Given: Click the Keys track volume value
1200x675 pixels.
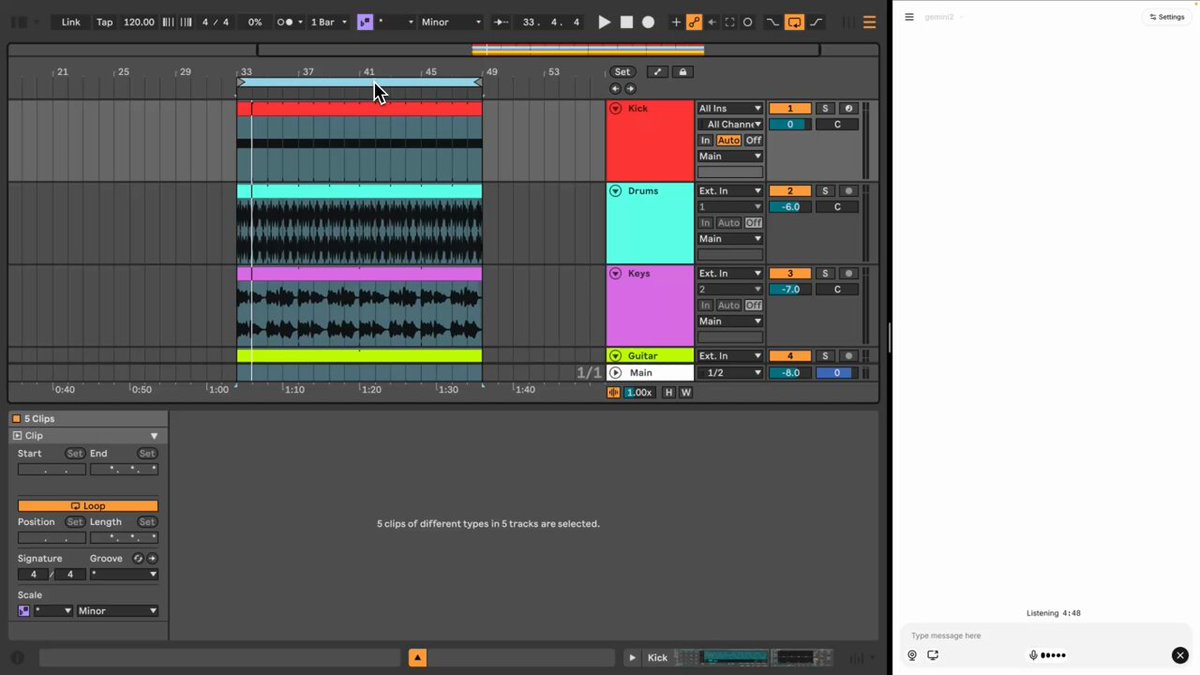Looking at the screenshot, I should coord(790,289).
